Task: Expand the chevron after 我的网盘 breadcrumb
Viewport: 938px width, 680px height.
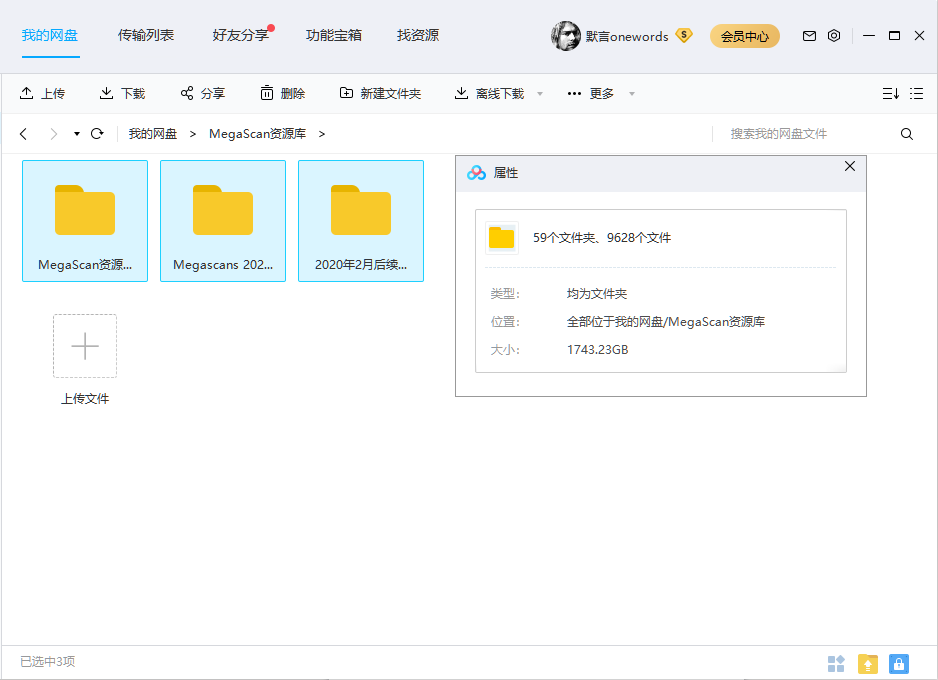Action: coord(193,134)
